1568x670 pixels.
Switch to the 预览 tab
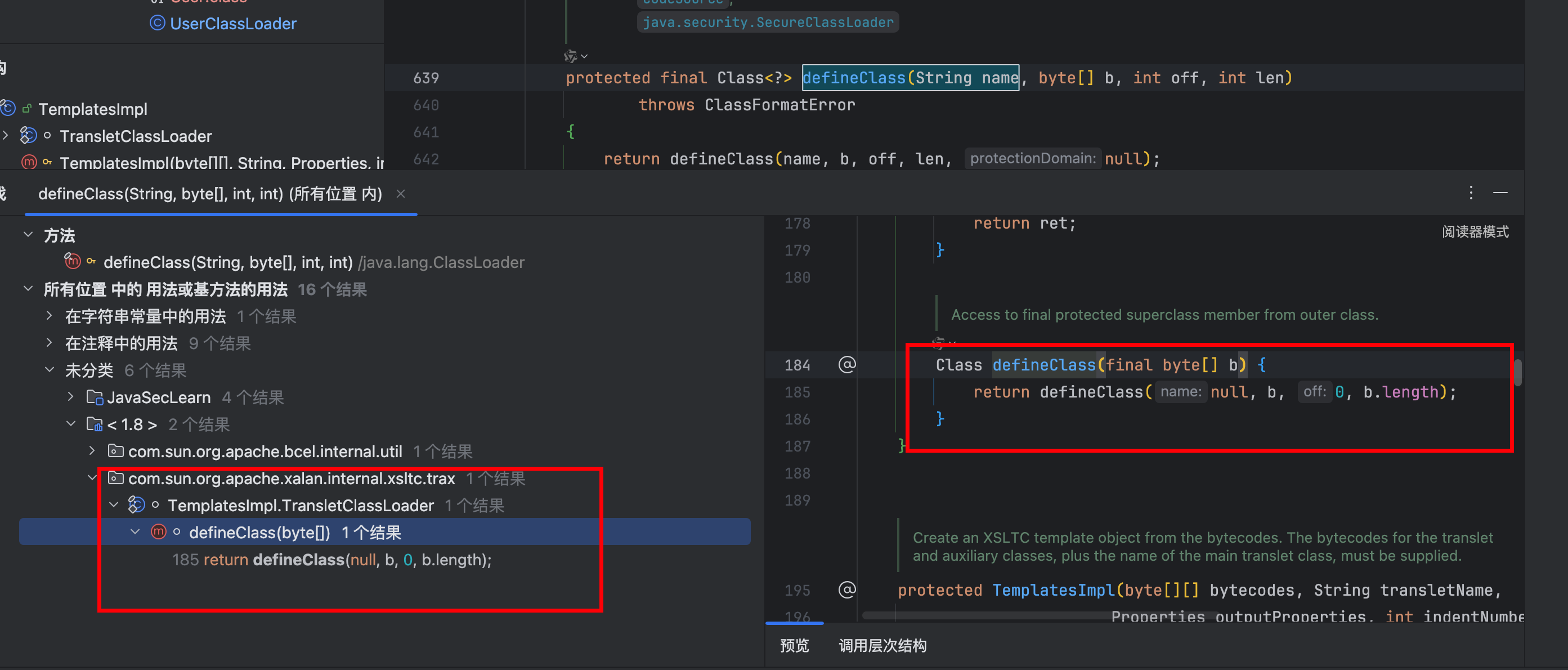click(794, 645)
